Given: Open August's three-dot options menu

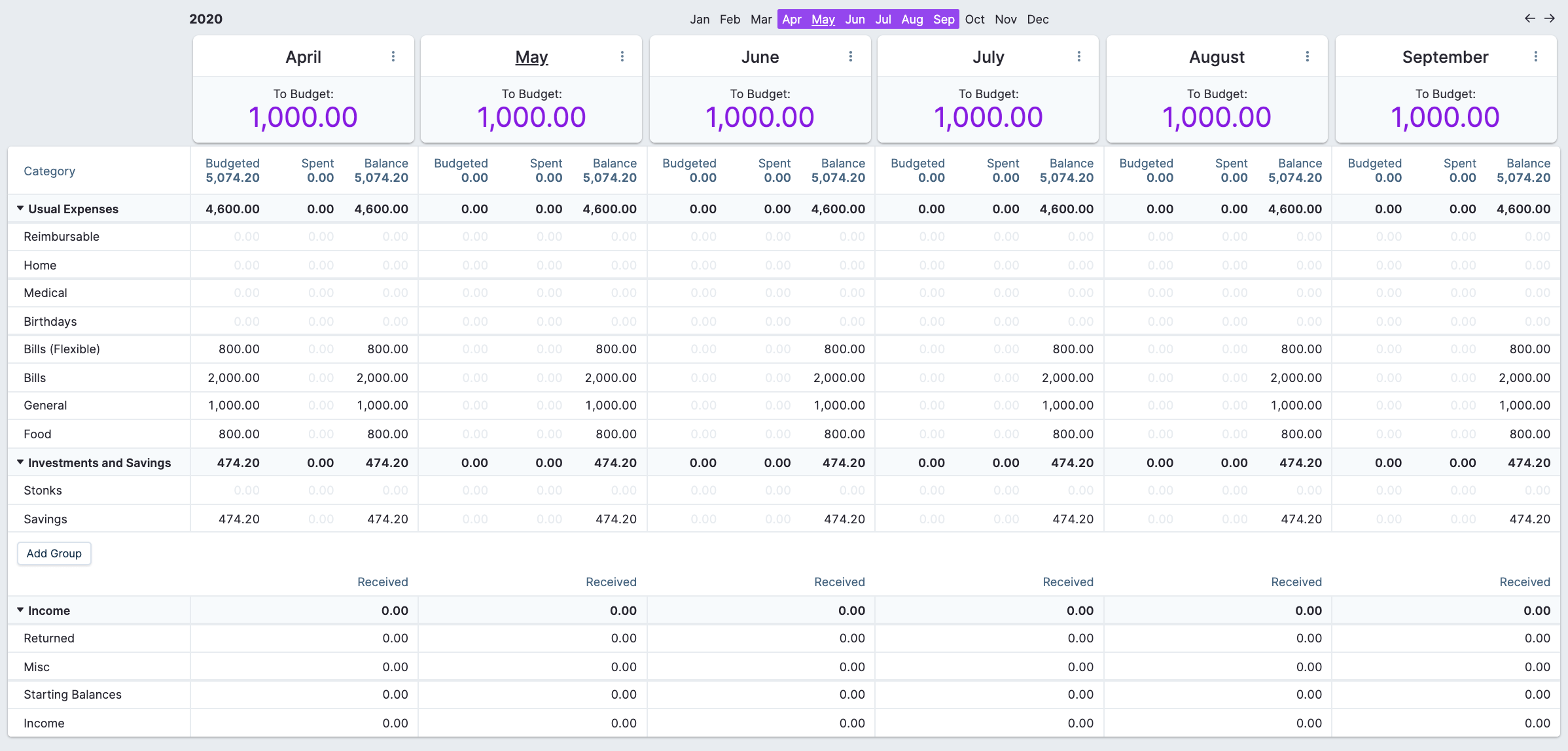Looking at the screenshot, I should click(x=1307, y=57).
